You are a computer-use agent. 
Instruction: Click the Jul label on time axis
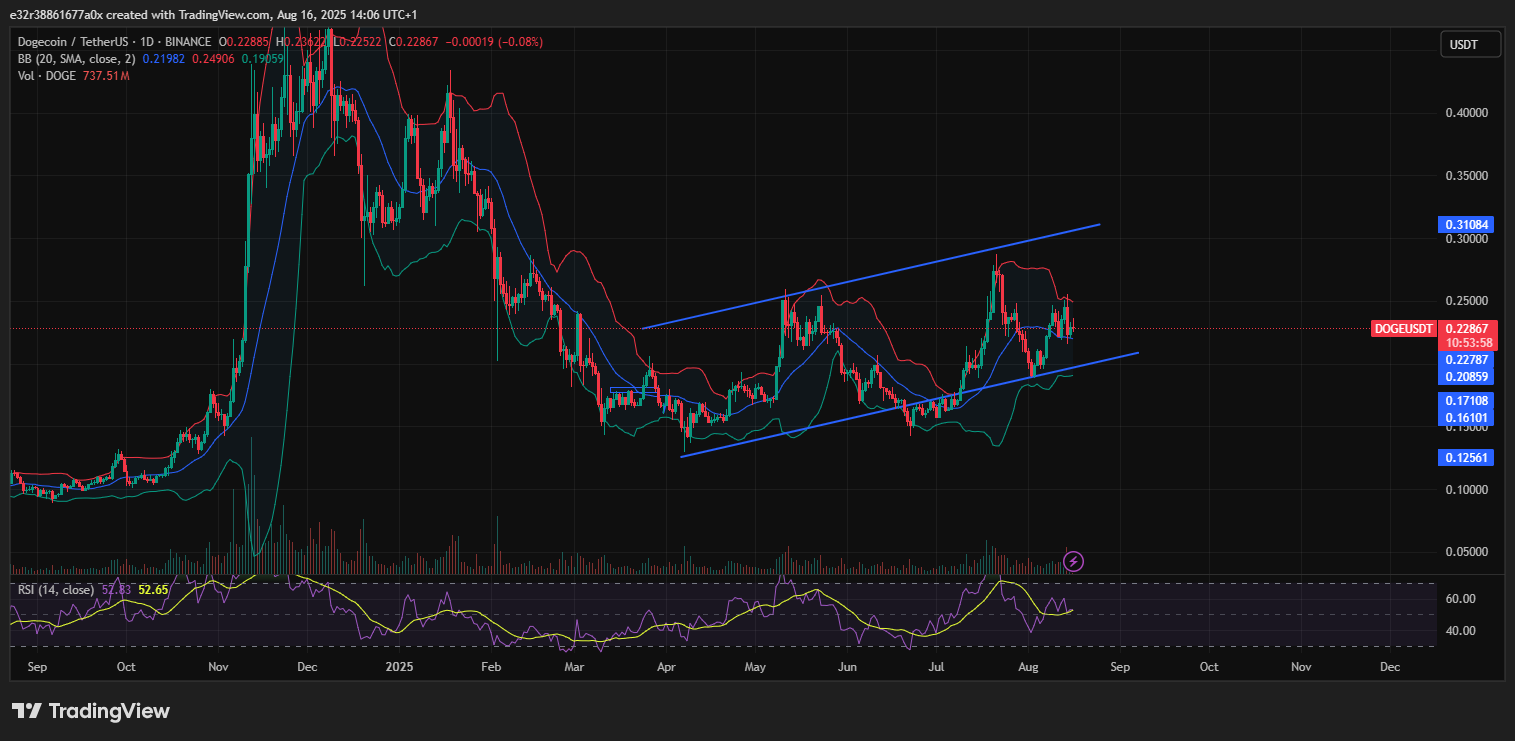(x=937, y=665)
